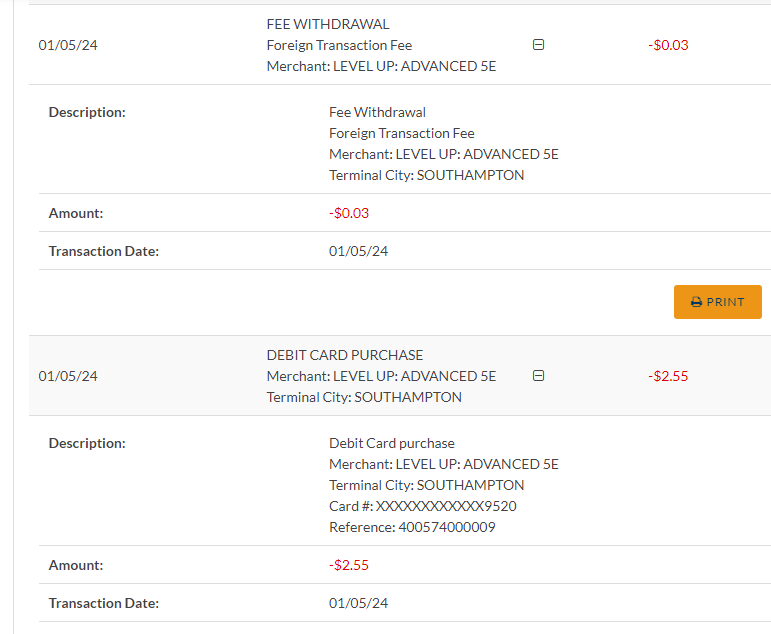
Task: Click the Debit Card Purchase row's 01/05/24 date
Action: click(x=68, y=376)
